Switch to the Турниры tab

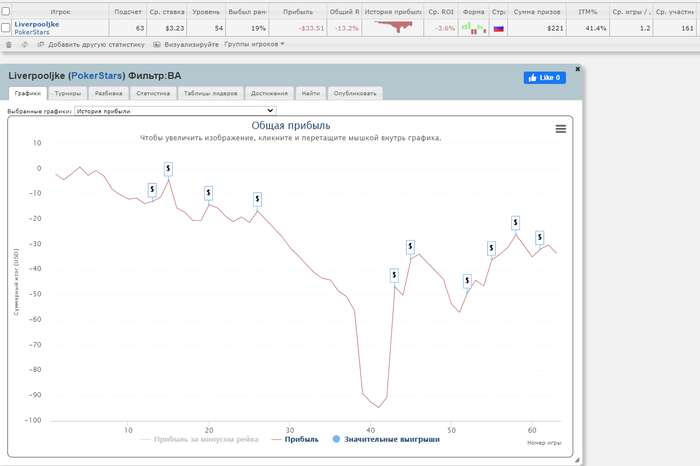(x=68, y=93)
